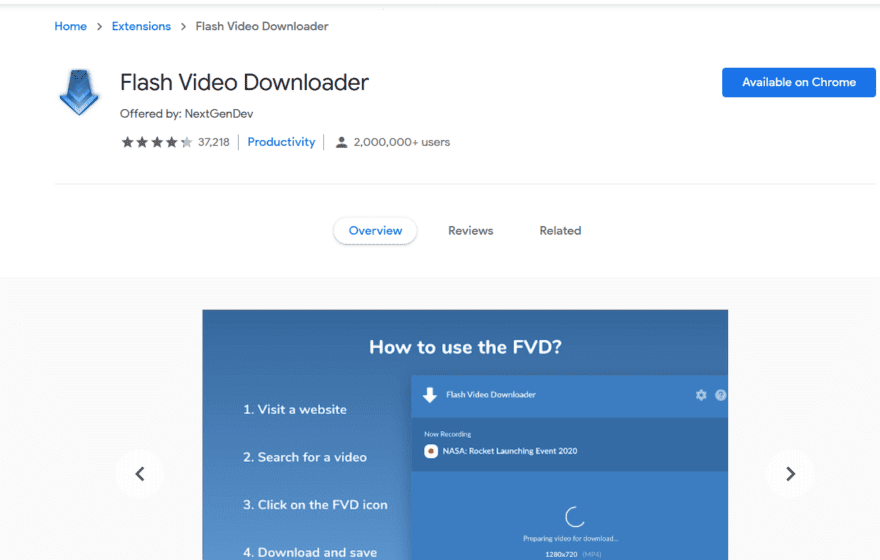This screenshot has width=880, height=560.
Task: Select the Overview tab
Action: [375, 231]
